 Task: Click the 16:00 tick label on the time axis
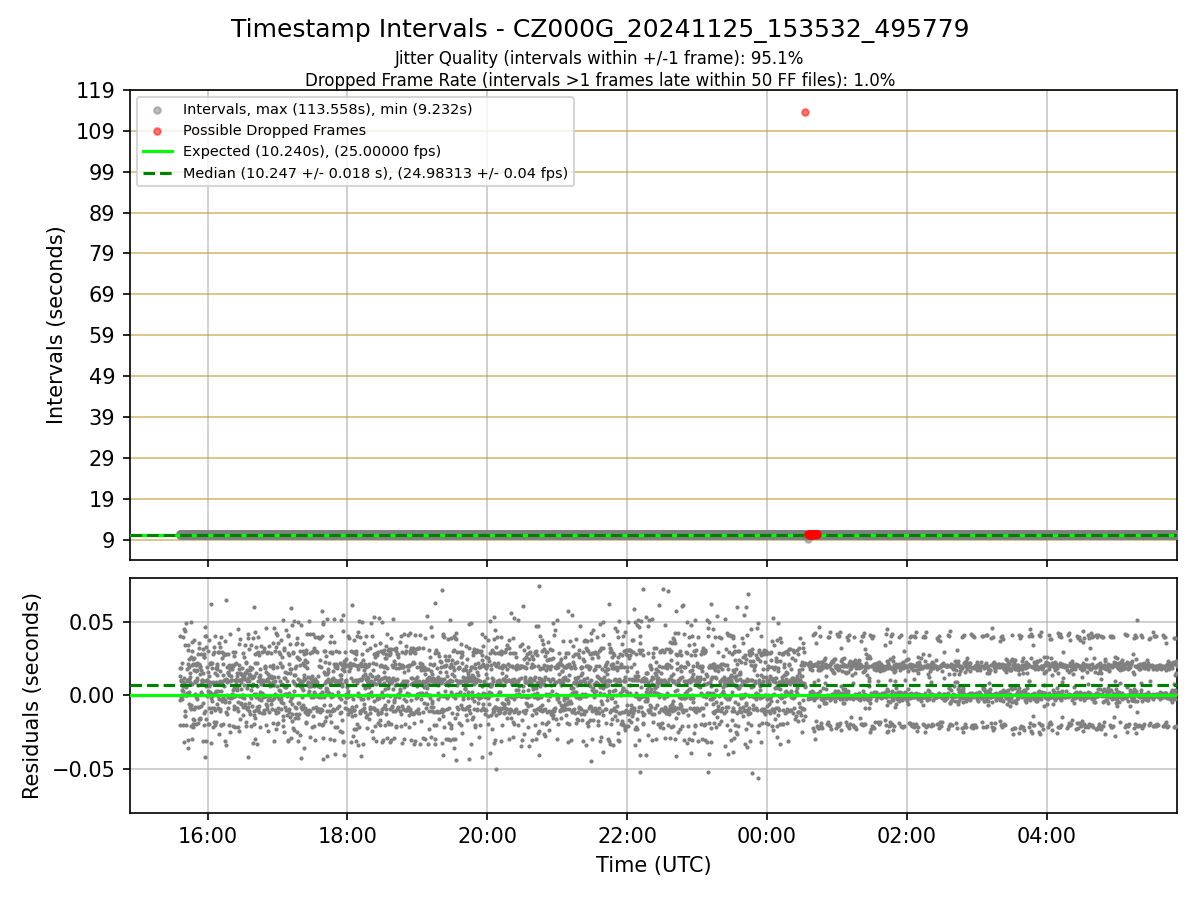pyautogui.click(x=208, y=836)
